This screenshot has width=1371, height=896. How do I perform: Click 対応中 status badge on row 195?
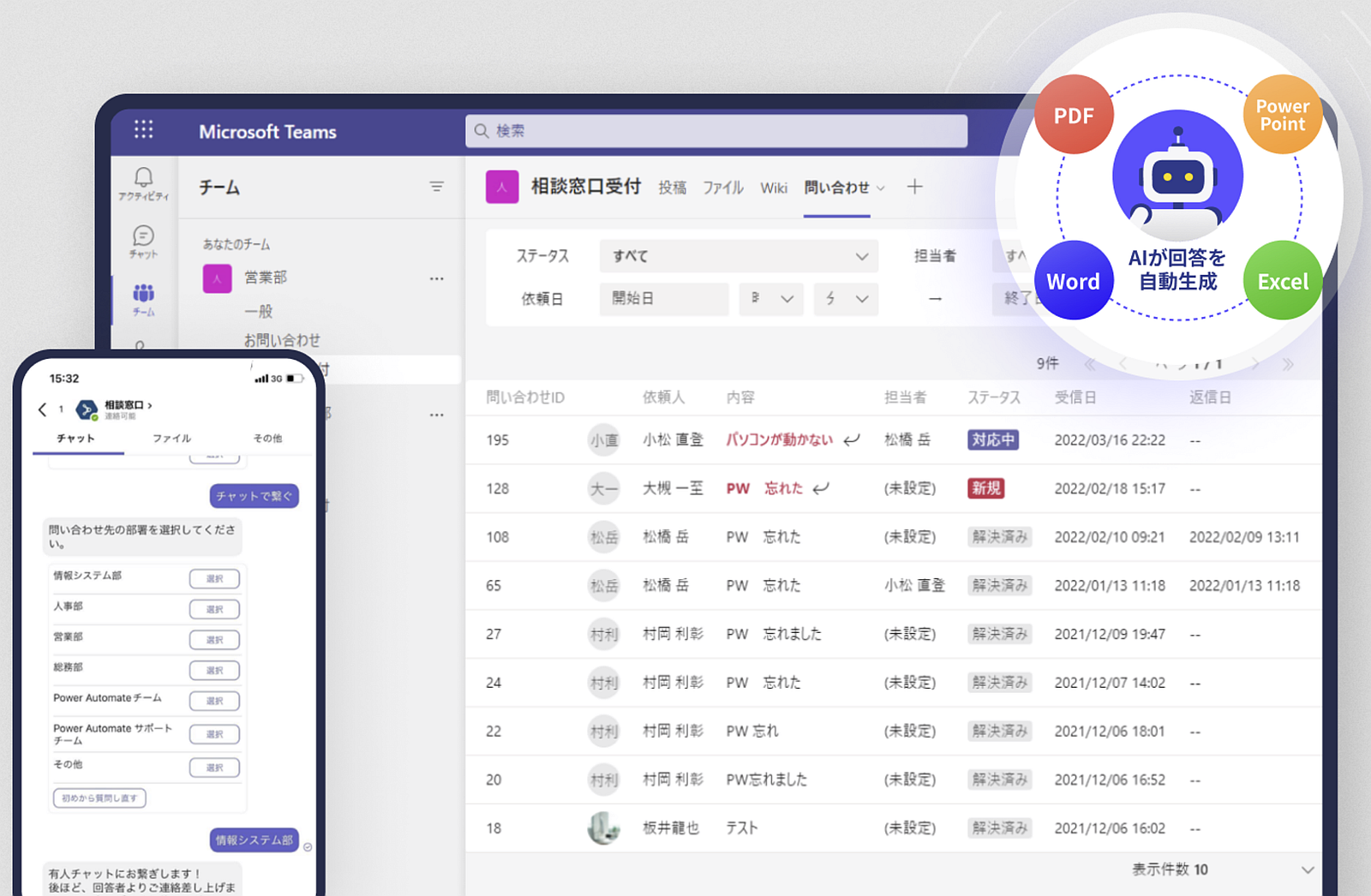tap(993, 439)
